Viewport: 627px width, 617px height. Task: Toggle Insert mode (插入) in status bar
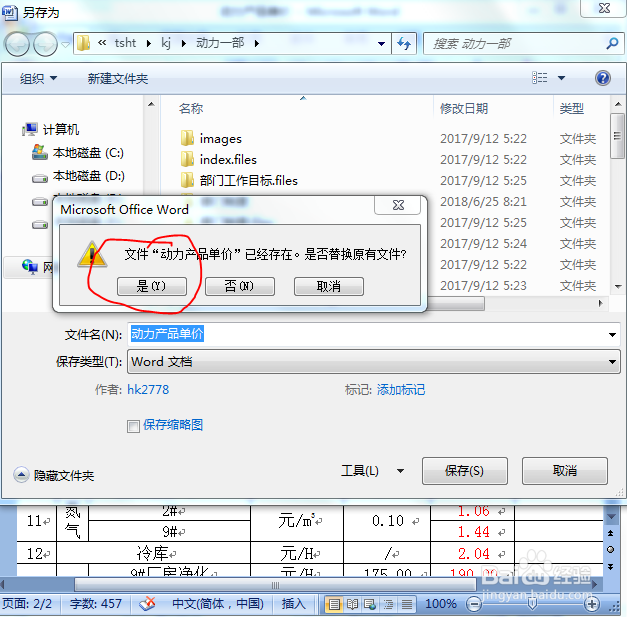coord(294,603)
